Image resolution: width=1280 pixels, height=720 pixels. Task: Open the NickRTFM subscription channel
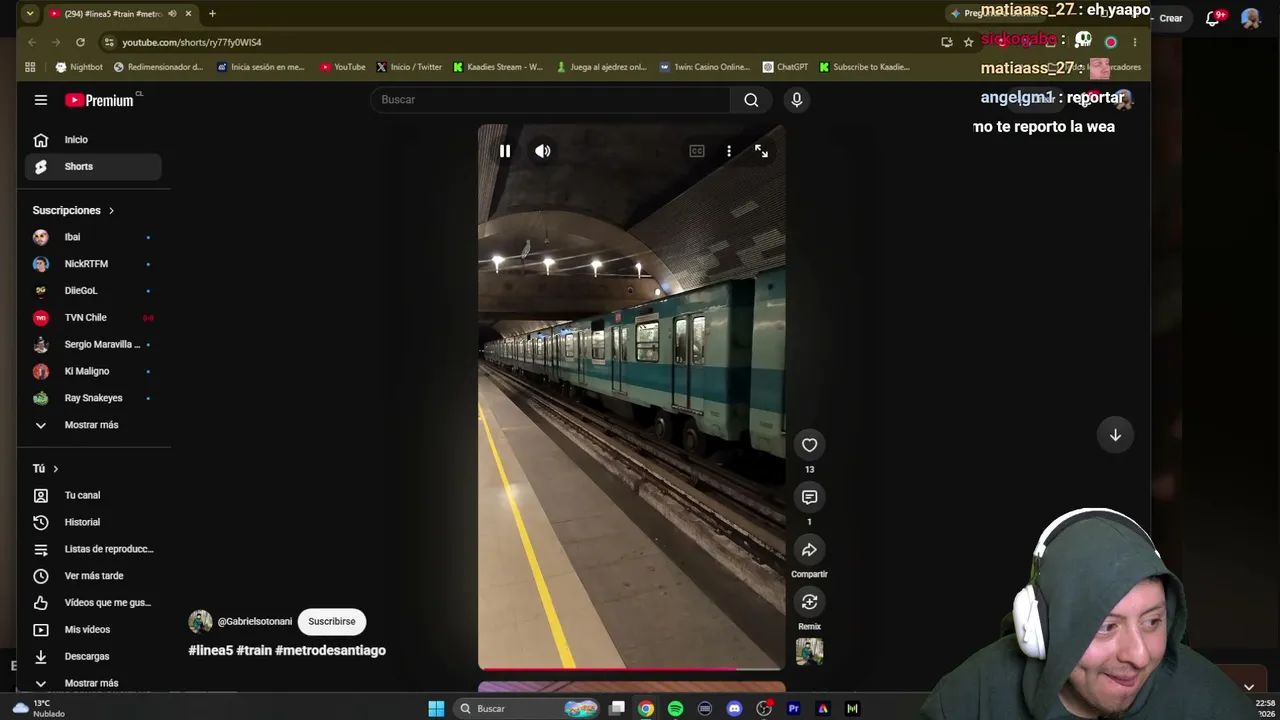[x=93, y=264]
